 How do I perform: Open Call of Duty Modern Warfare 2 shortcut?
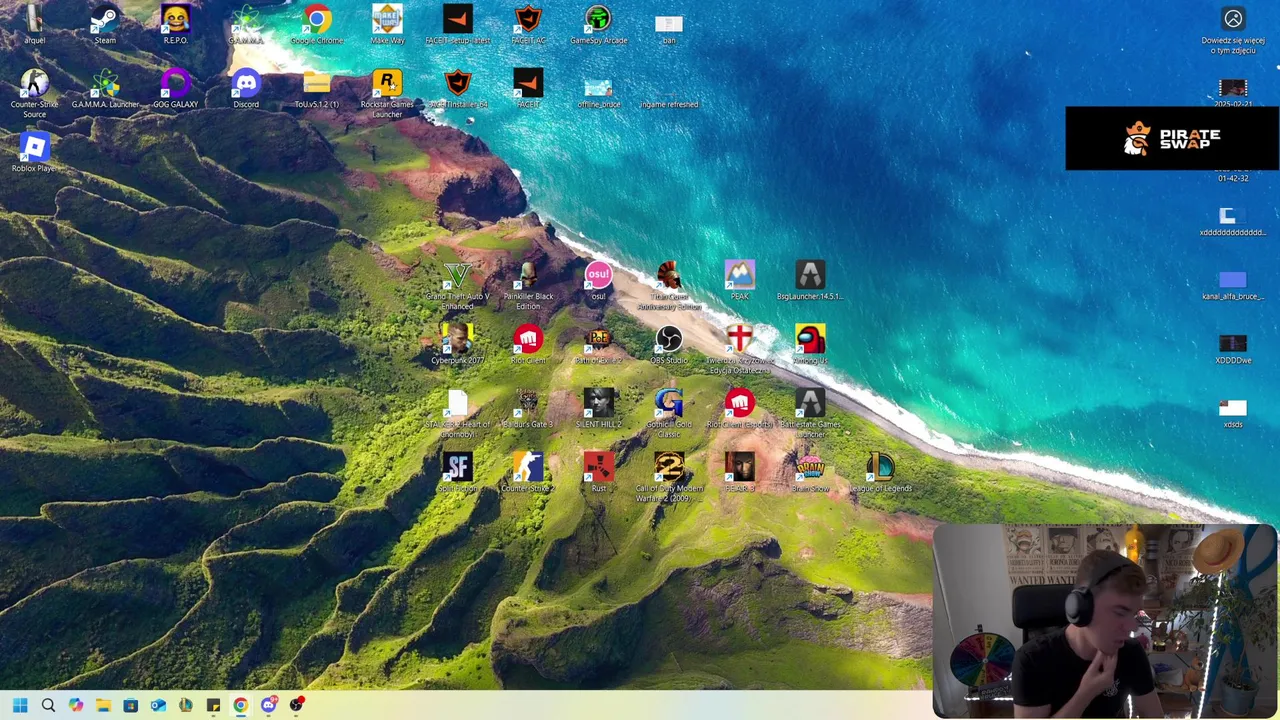[x=669, y=478]
